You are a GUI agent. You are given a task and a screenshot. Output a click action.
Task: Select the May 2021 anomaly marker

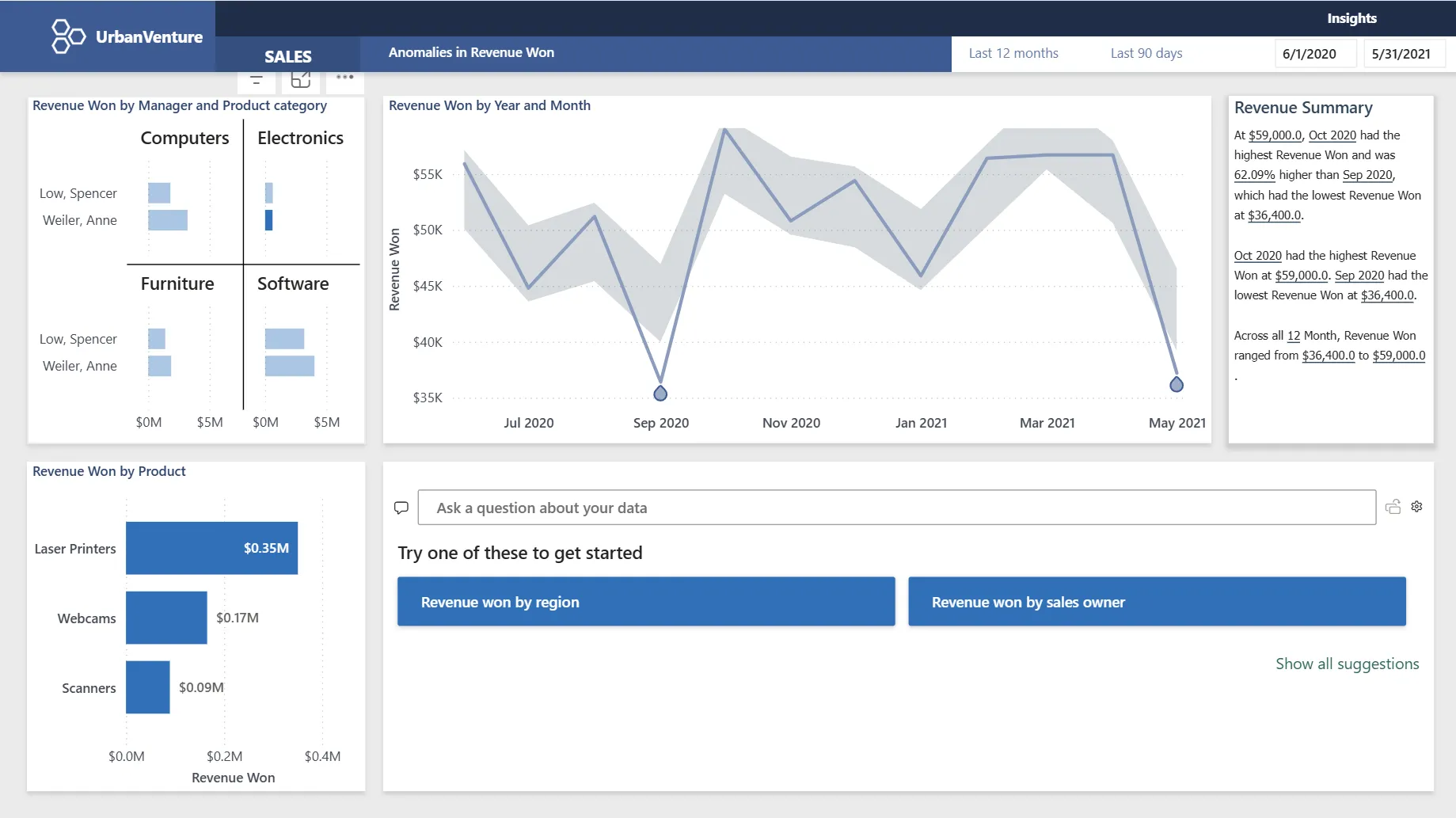coord(1177,384)
